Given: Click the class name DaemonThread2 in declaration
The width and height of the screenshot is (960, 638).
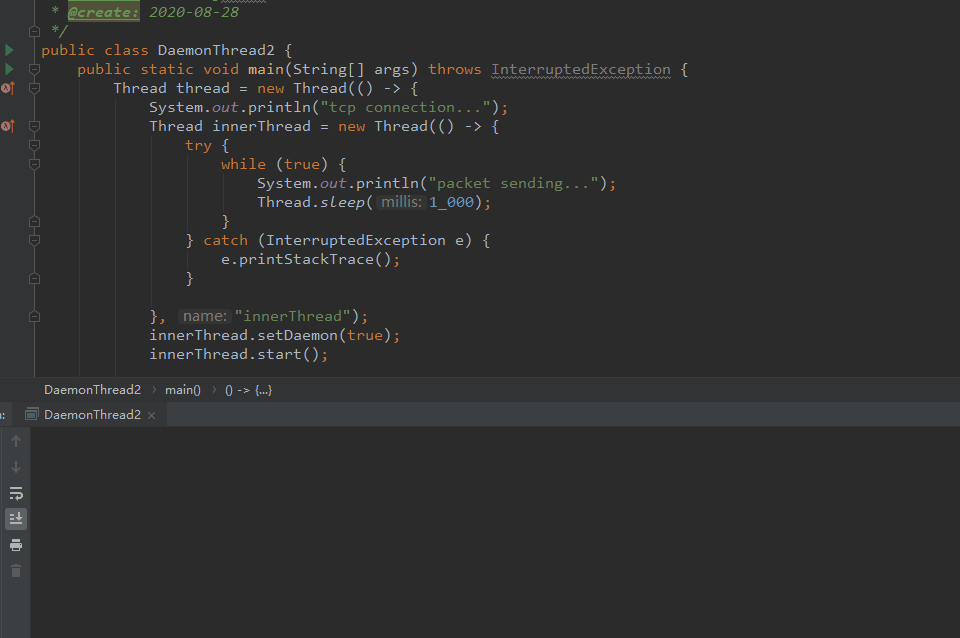Looking at the screenshot, I should [216, 50].
